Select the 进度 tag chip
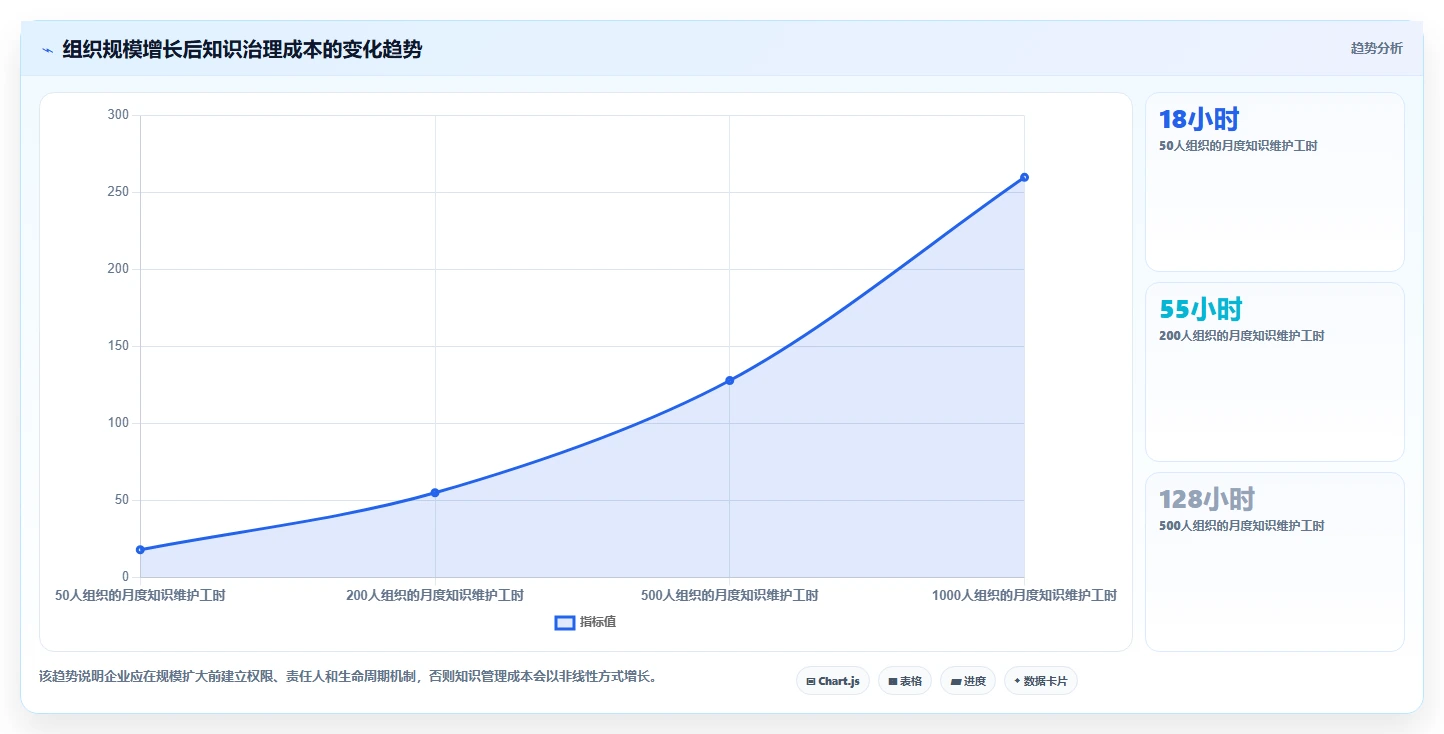The height and width of the screenshot is (734, 1444). tap(968, 681)
